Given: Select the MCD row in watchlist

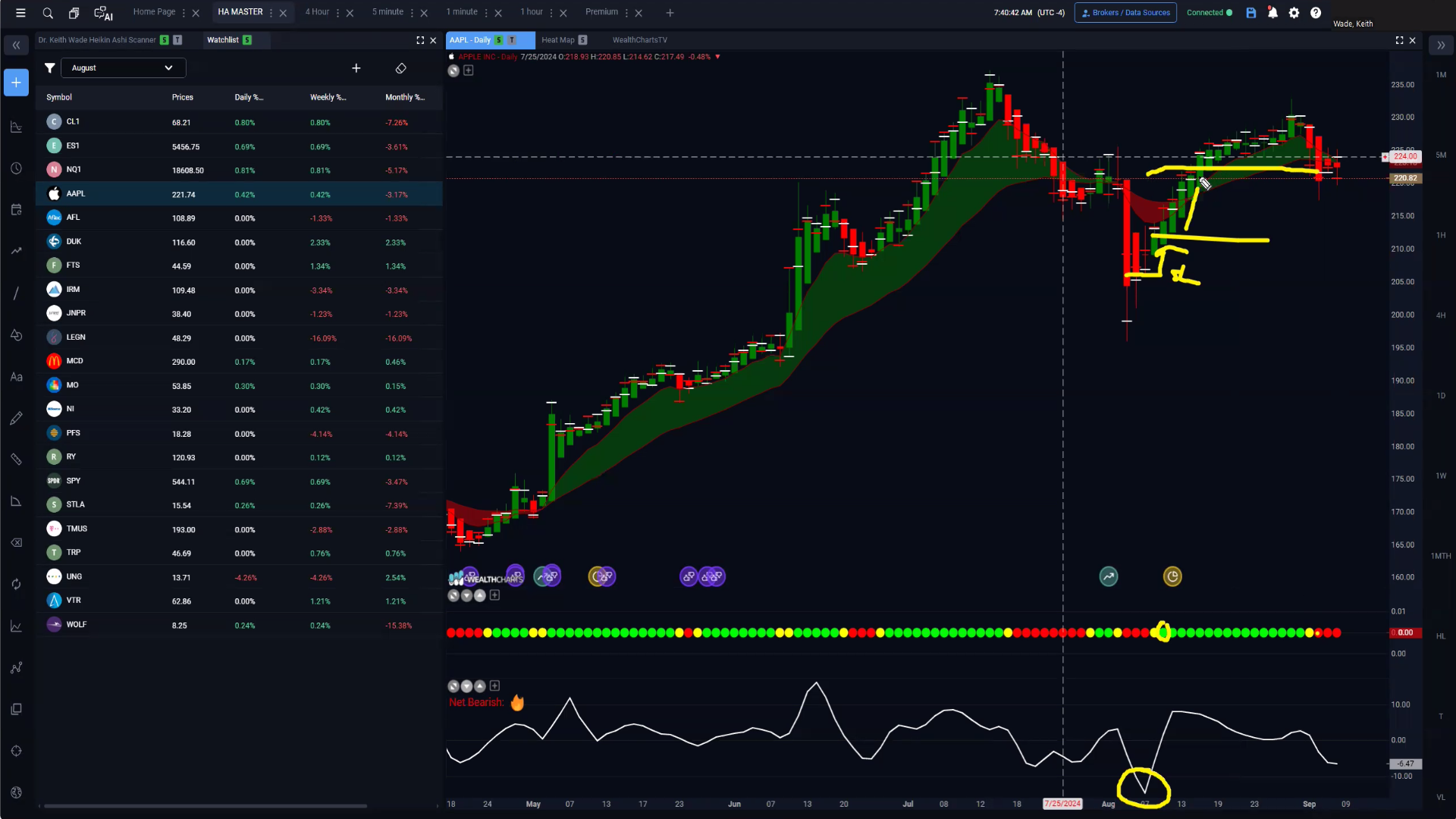Looking at the screenshot, I should click(x=239, y=362).
